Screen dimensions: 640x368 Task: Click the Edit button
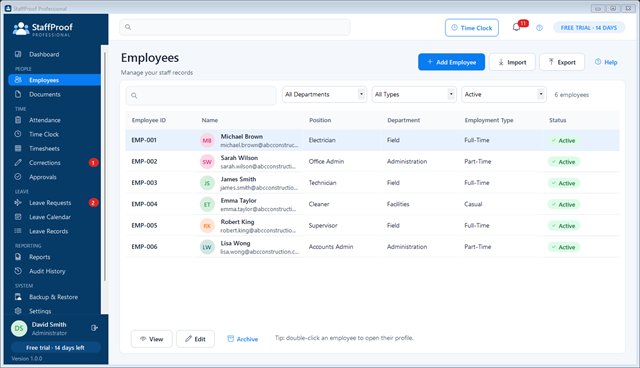click(195, 339)
